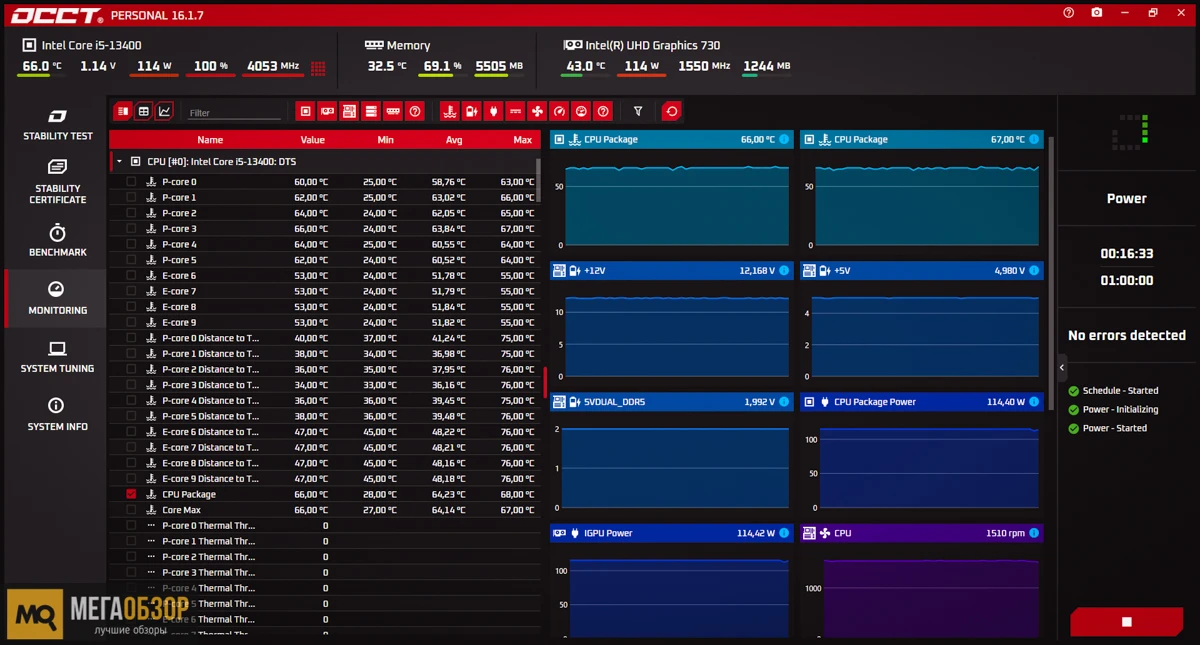Toggle the temperature sensor filter icon
Screen dimensions: 1200x645
pyautogui.click(x=450, y=111)
